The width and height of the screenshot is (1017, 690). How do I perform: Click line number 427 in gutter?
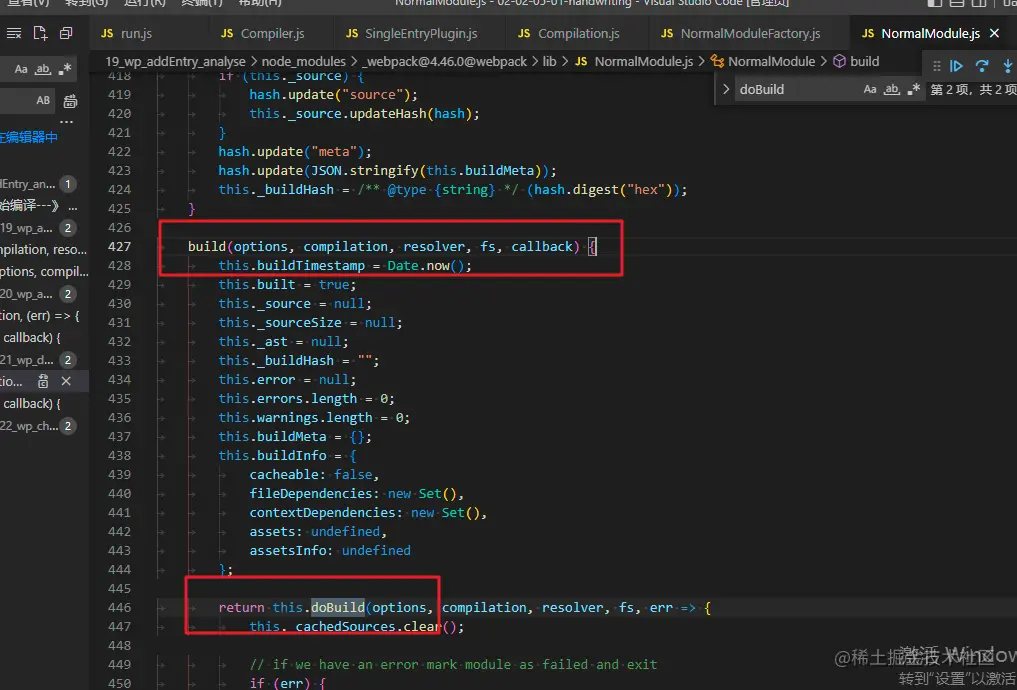pyautogui.click(x=119, y=246)
